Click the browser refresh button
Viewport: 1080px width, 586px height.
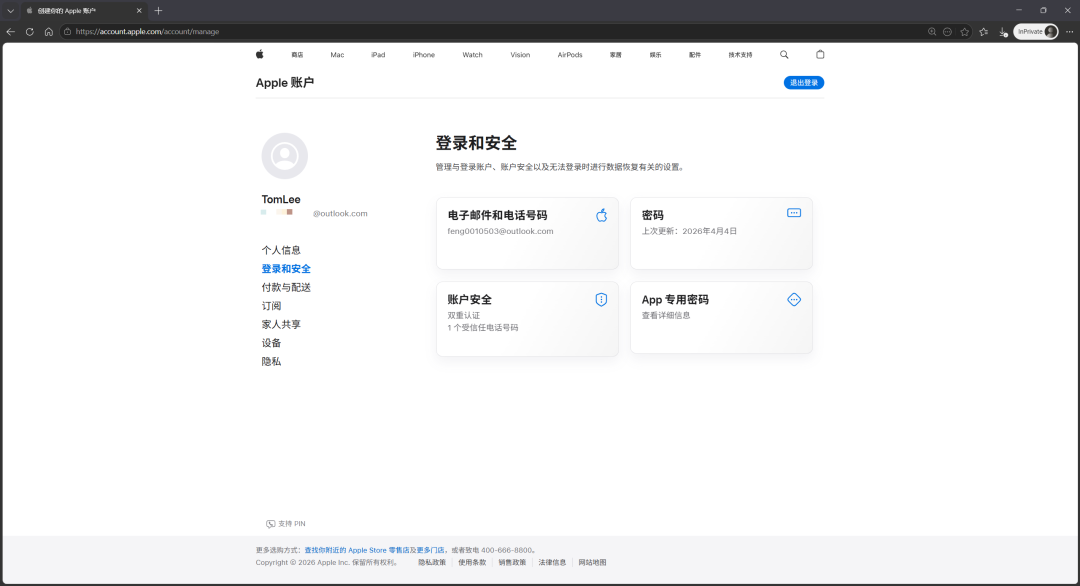[30, 31]
